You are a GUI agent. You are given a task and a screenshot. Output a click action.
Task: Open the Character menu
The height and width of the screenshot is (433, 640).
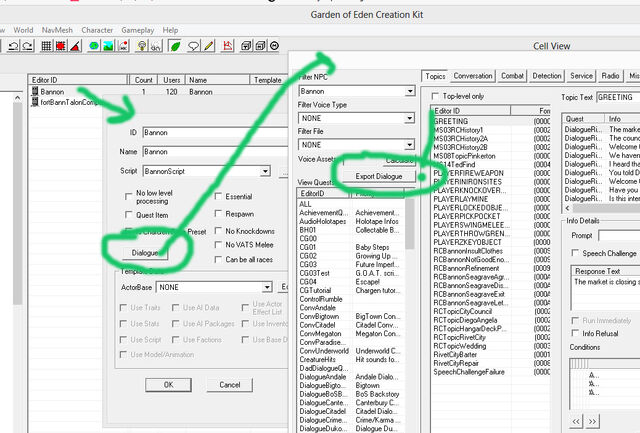(97, 30)
